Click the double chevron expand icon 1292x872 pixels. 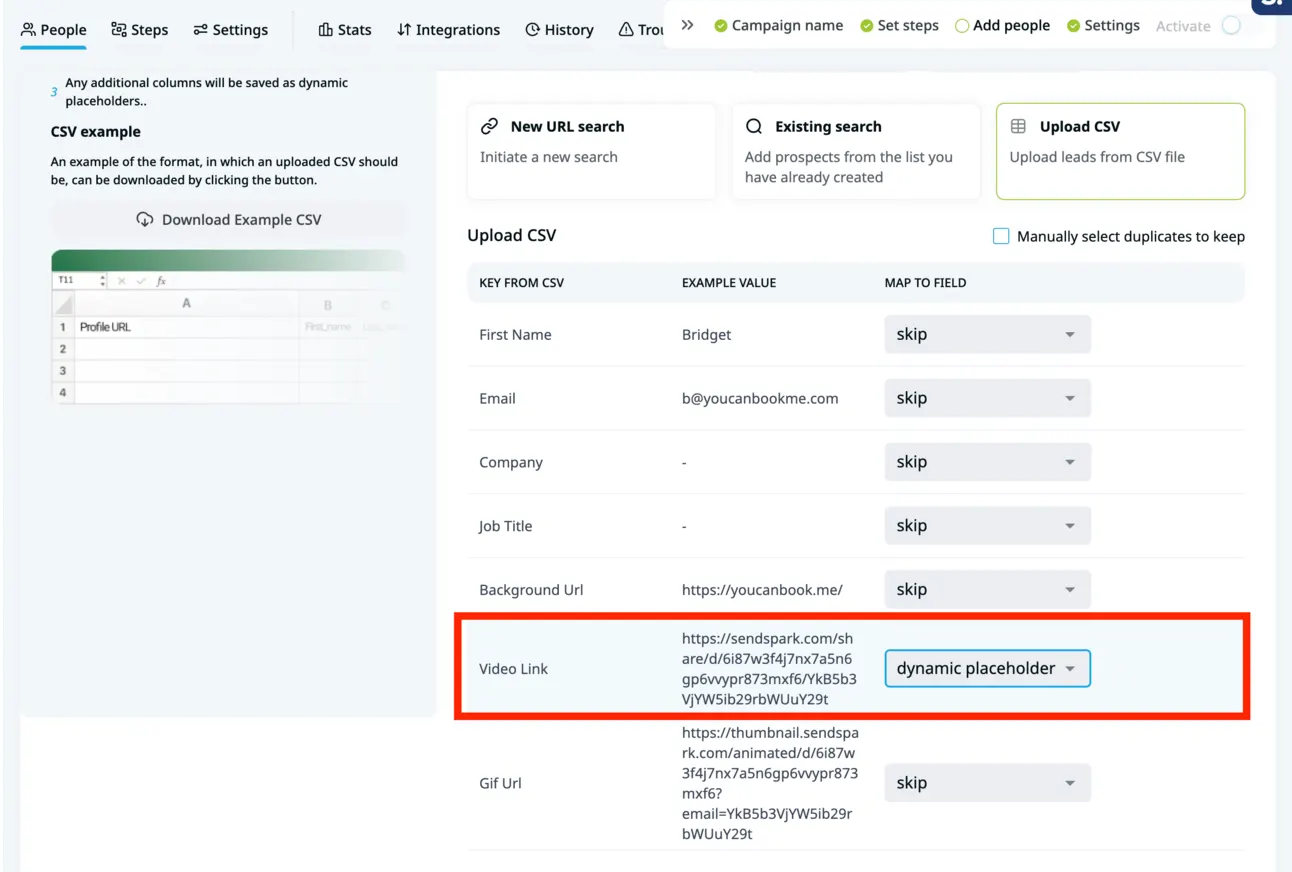[x=688, y=25]
